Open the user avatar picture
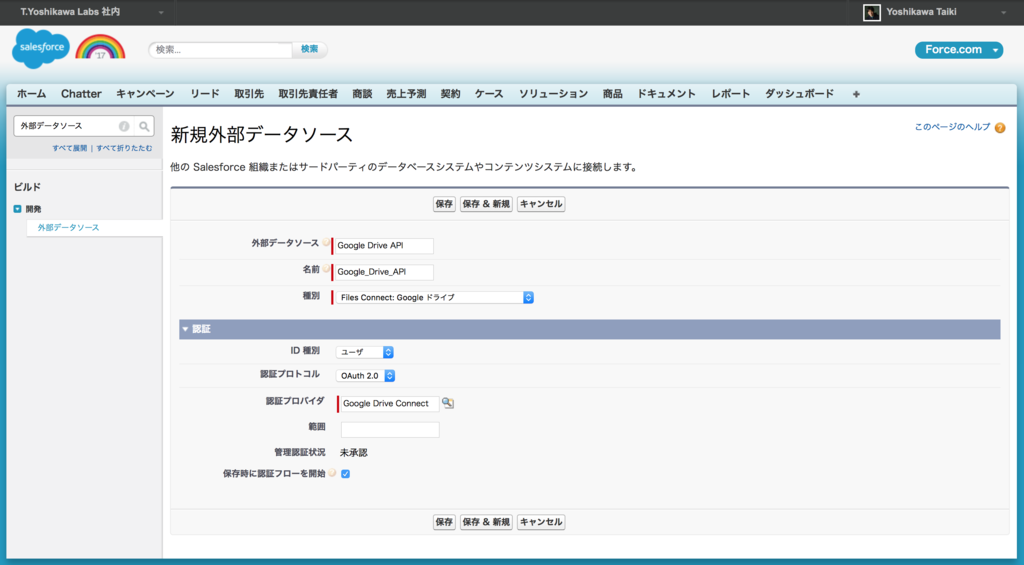 point(871,12)
